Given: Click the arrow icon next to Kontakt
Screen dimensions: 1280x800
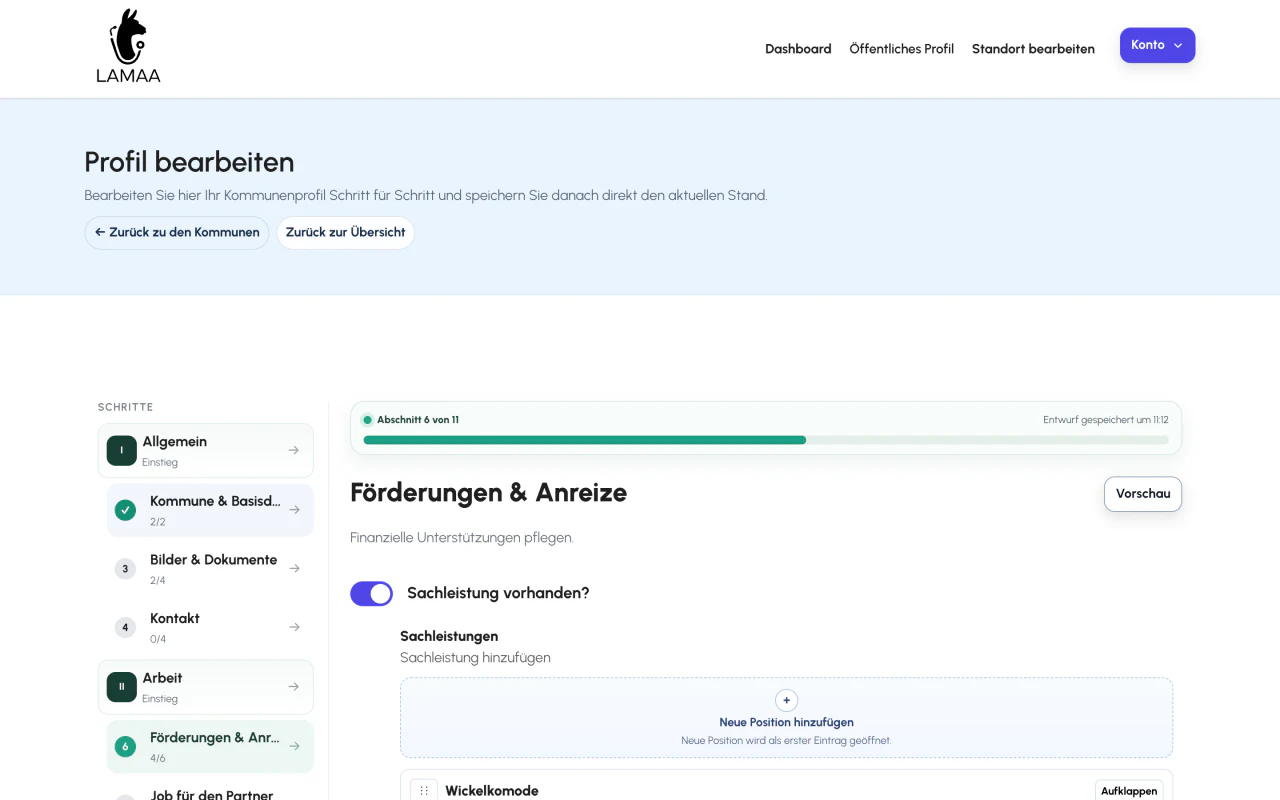Looking at the screenshot, I should (294, 627).
